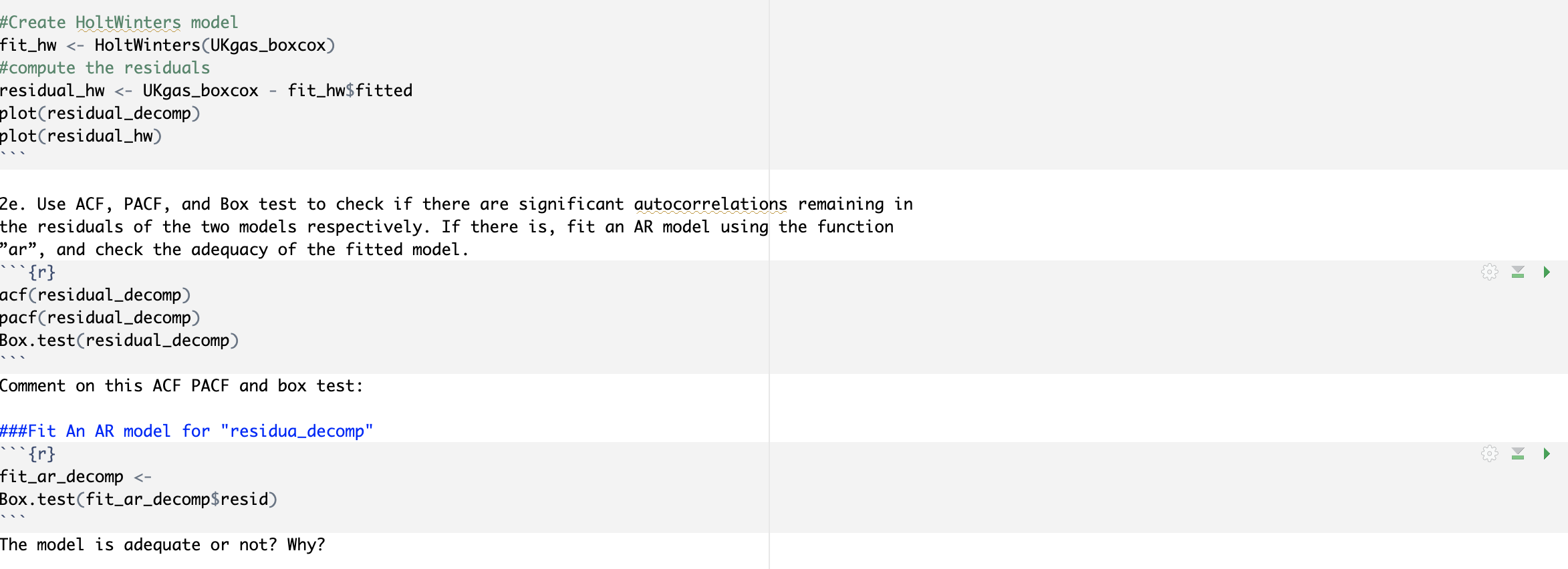Click the blue Fit An AR model heading
The image size is (1568, 569).
187,431
